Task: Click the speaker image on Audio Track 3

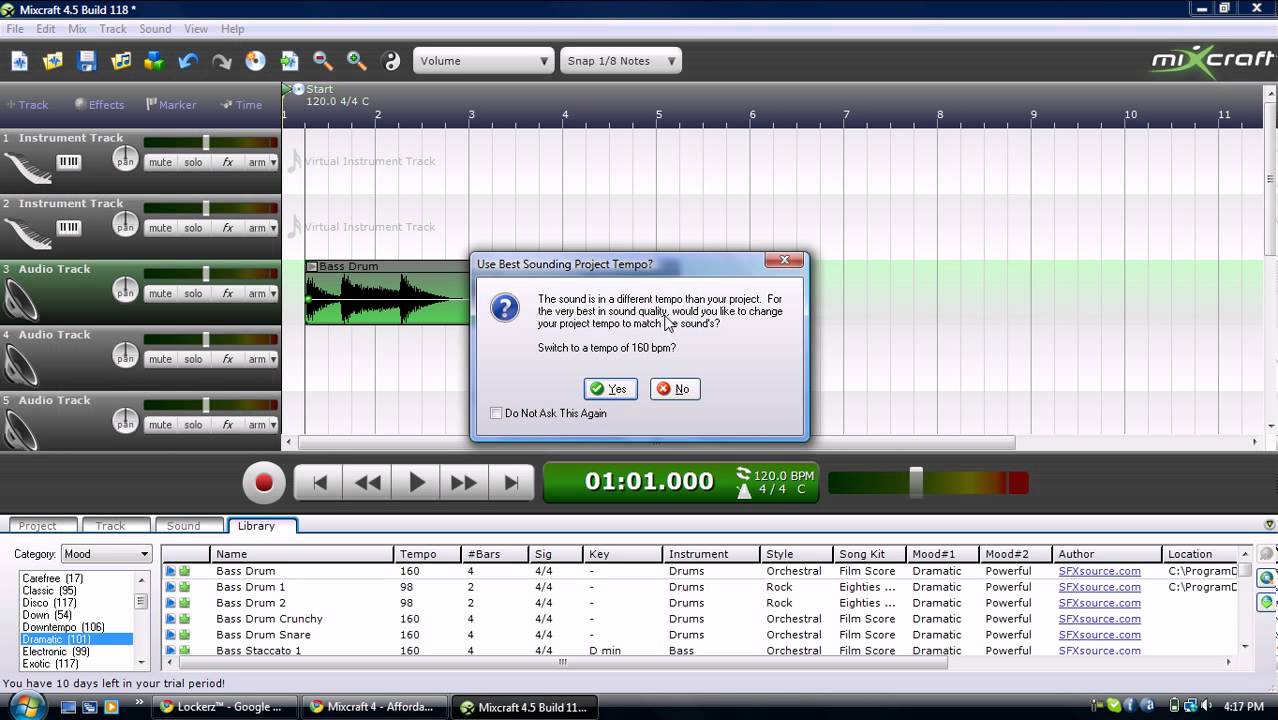Action: [21, 299]
